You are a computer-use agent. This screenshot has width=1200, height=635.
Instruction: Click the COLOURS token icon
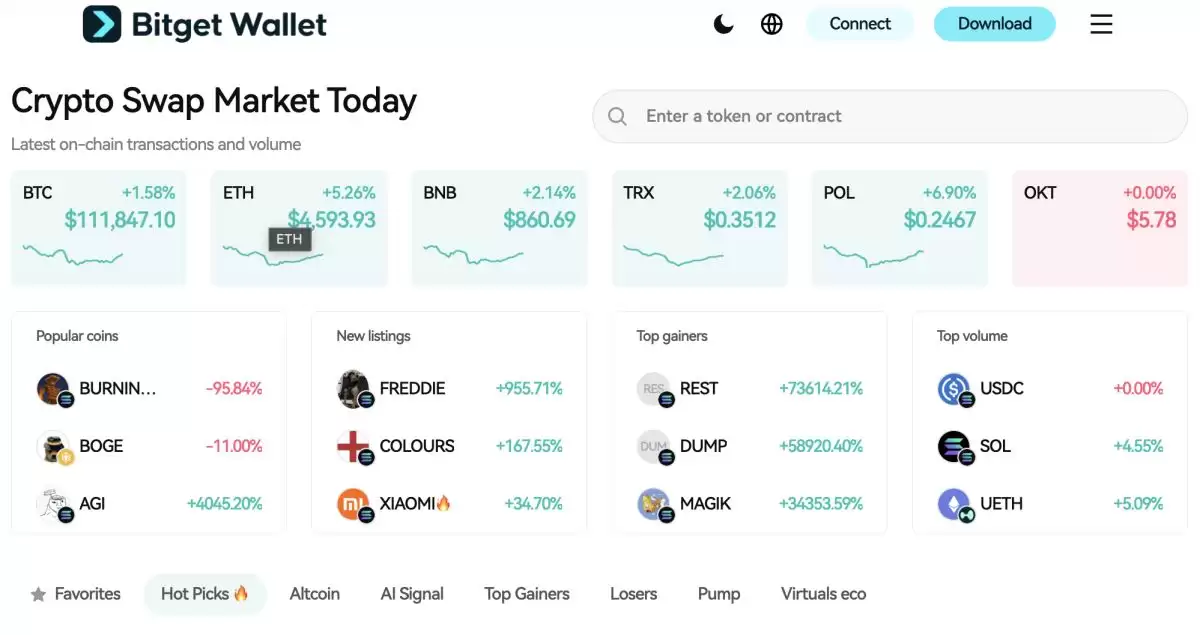354,447
